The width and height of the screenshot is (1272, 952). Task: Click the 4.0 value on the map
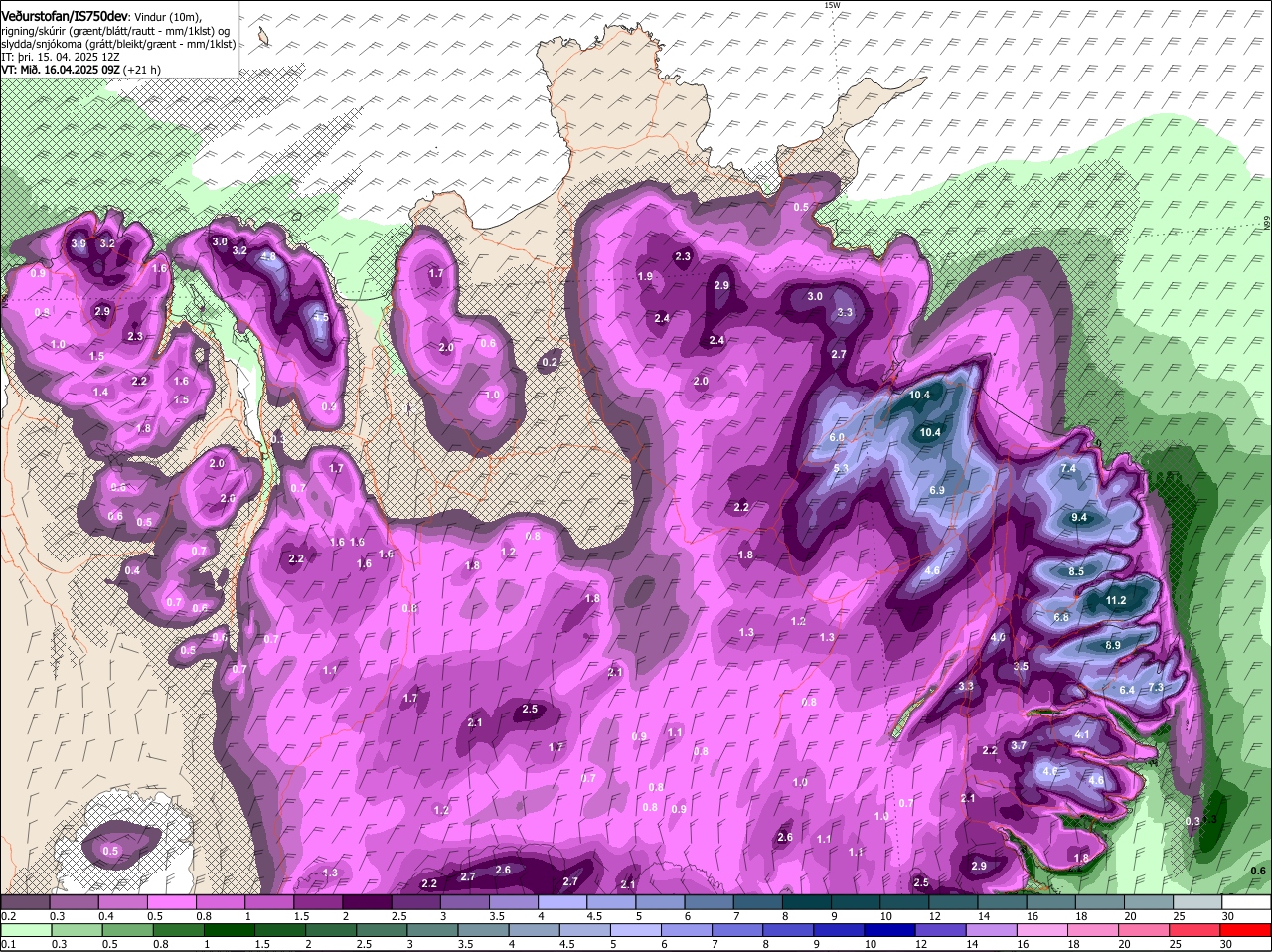coord(999,637)
